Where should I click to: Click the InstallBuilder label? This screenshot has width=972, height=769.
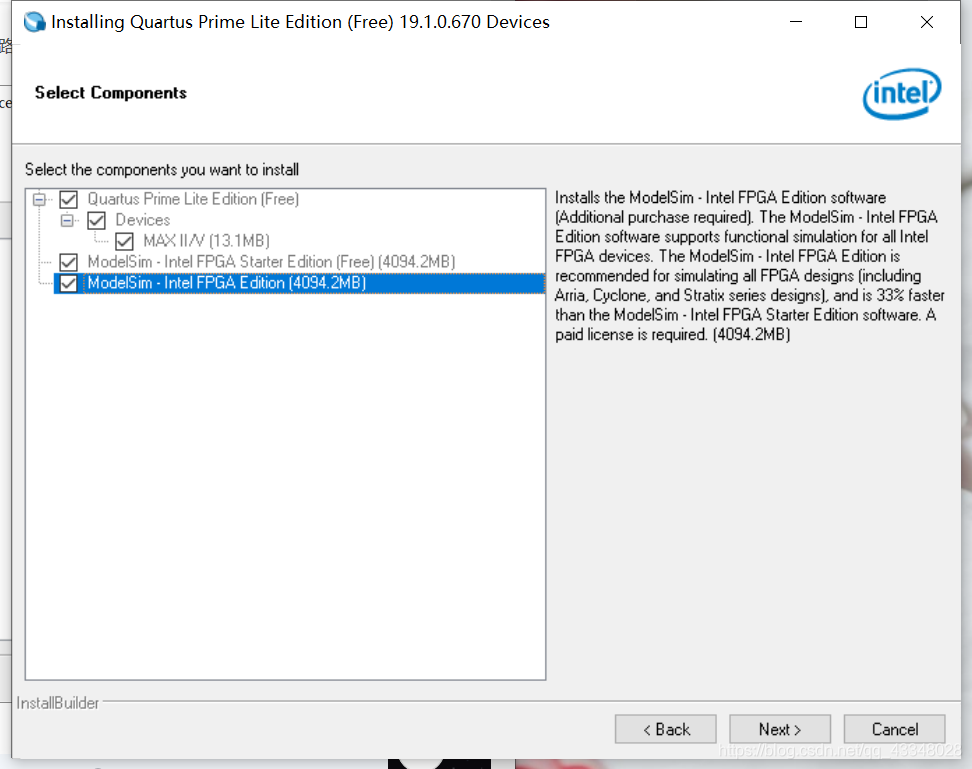[58, 703]
